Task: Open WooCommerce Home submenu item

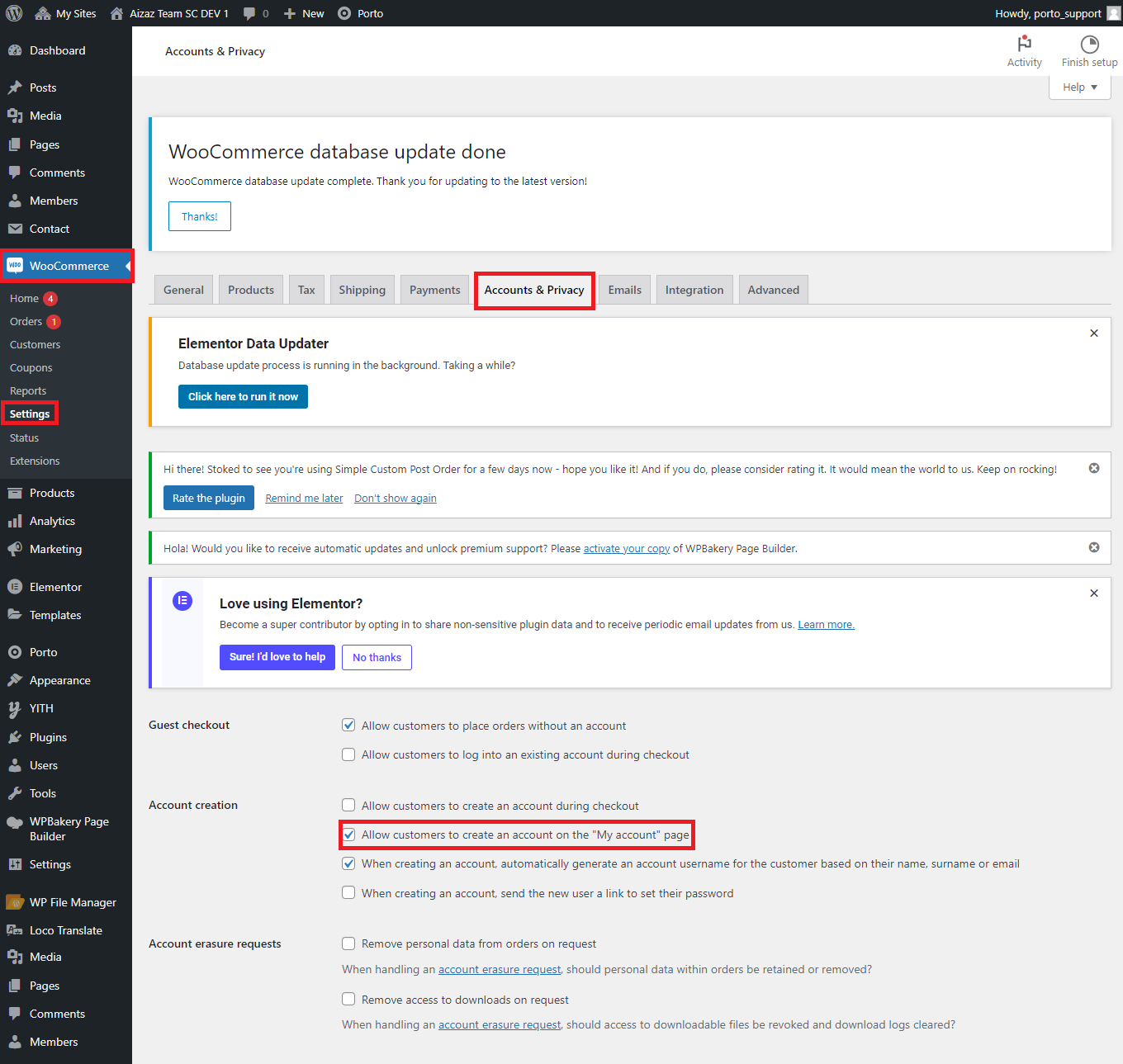Action: click(24, 299)
